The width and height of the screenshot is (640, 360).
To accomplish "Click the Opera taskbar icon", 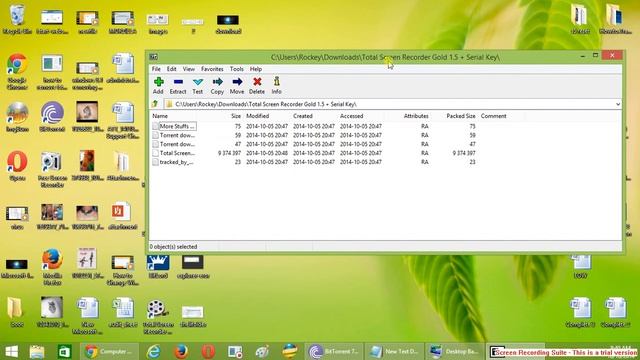I will click(208, 351).
